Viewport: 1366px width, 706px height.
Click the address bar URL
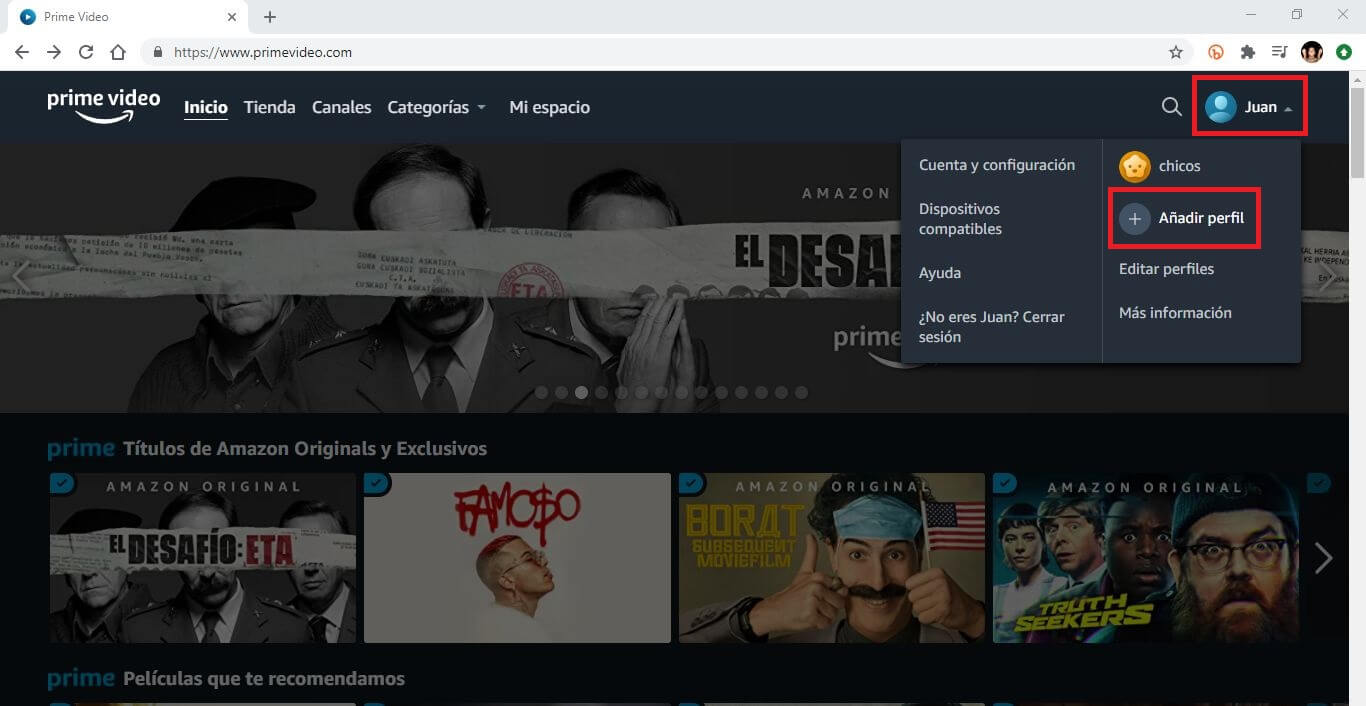coord(263,52)
